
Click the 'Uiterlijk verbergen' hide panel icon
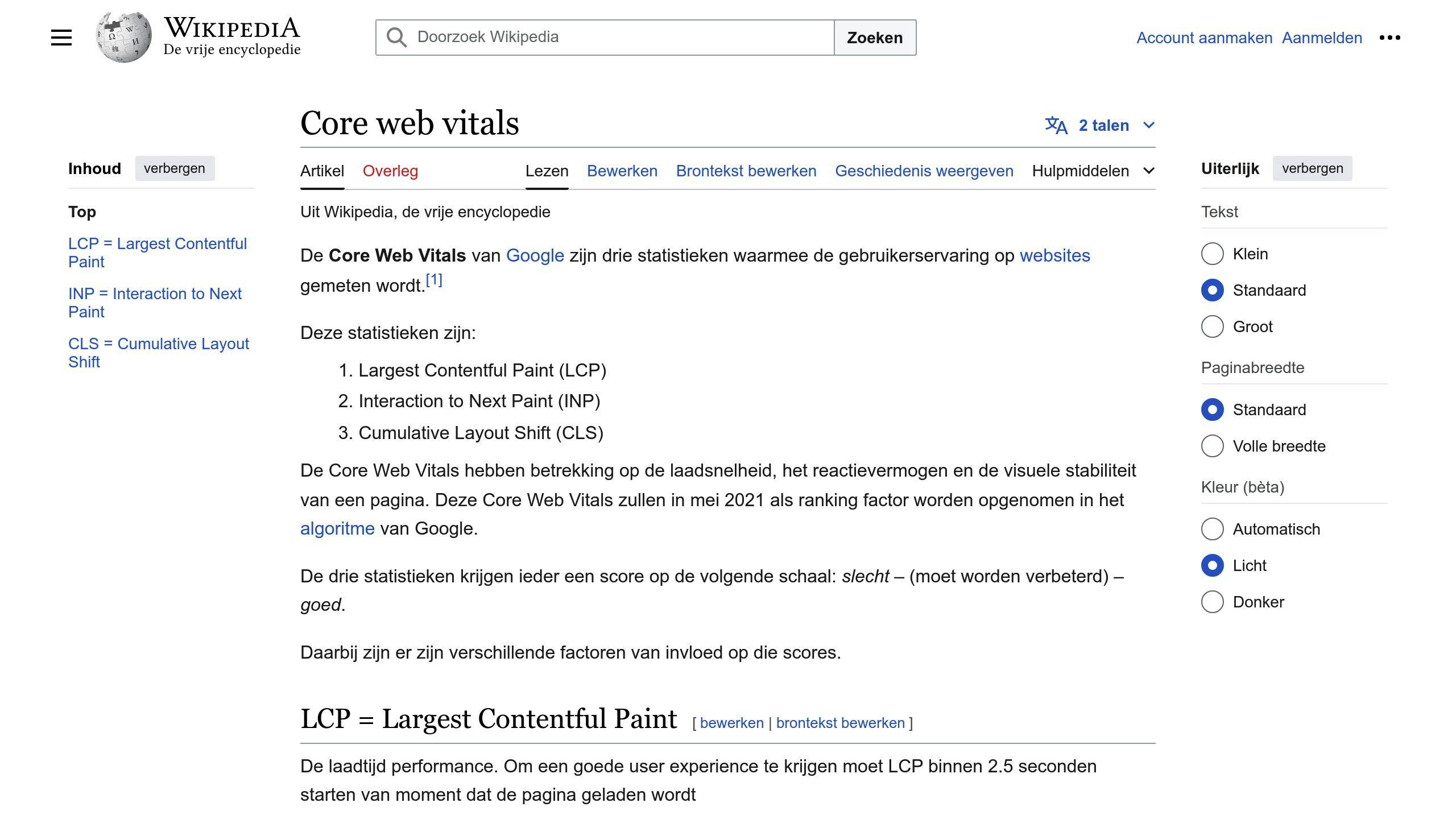pos(1313,168)
